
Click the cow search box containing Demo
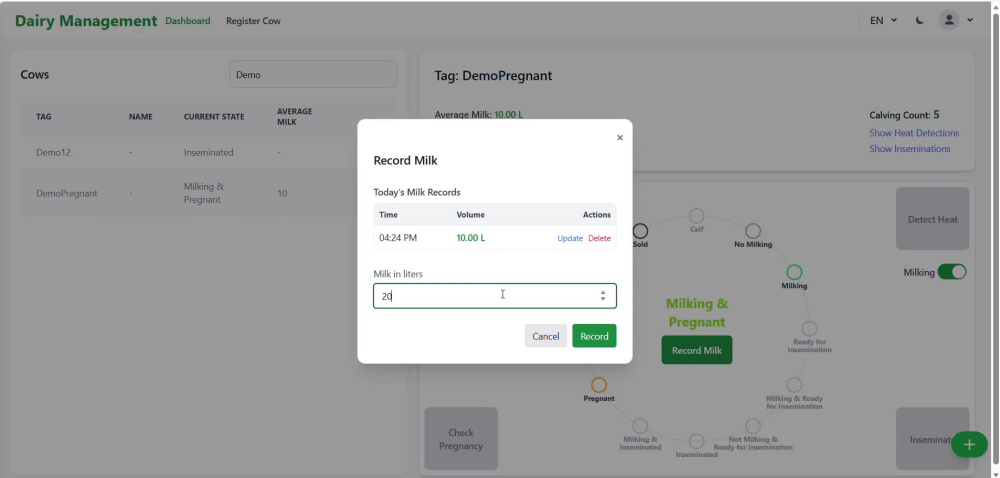(313, 74)
